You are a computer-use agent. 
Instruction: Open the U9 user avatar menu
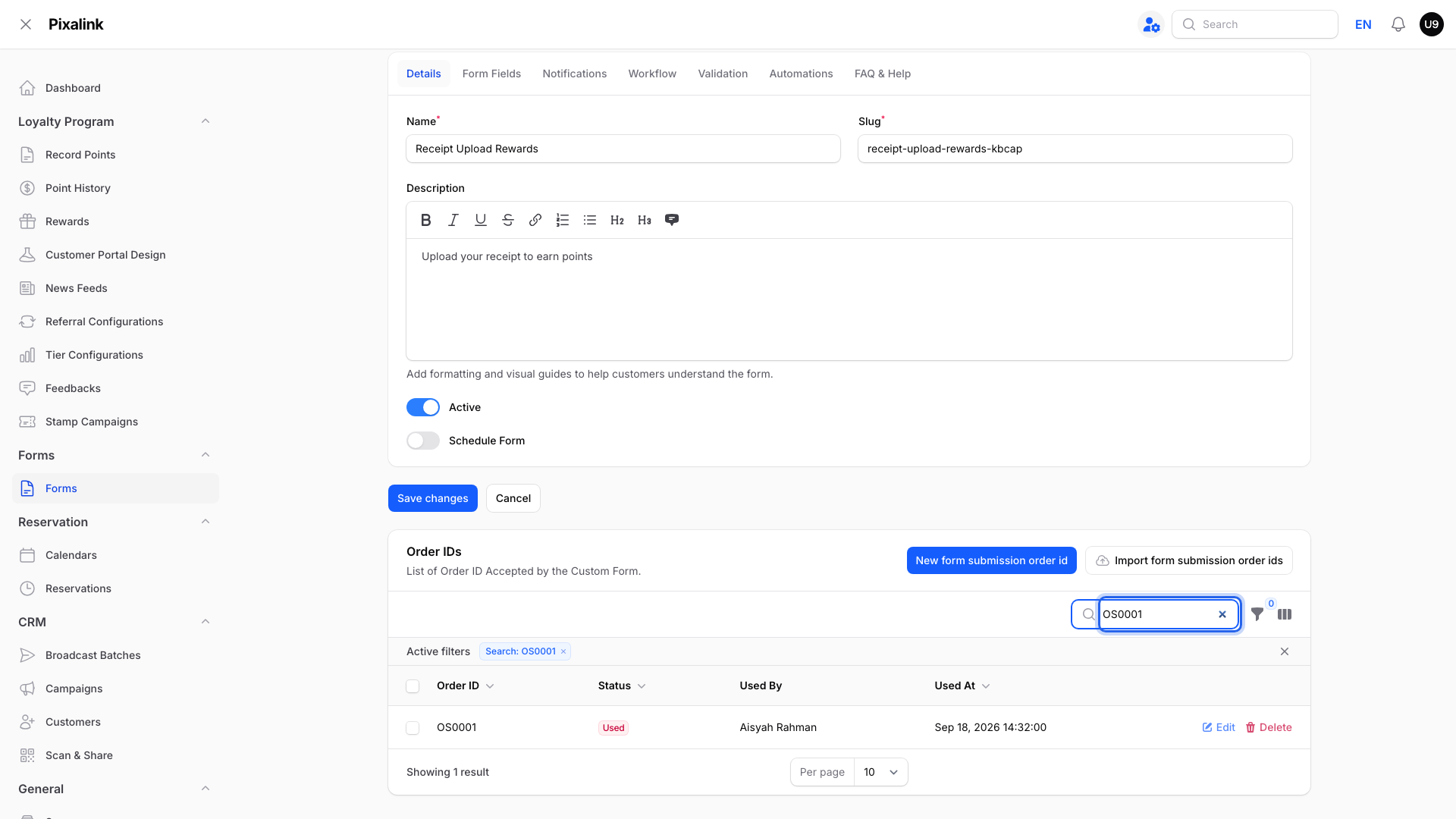(1431, 24)
